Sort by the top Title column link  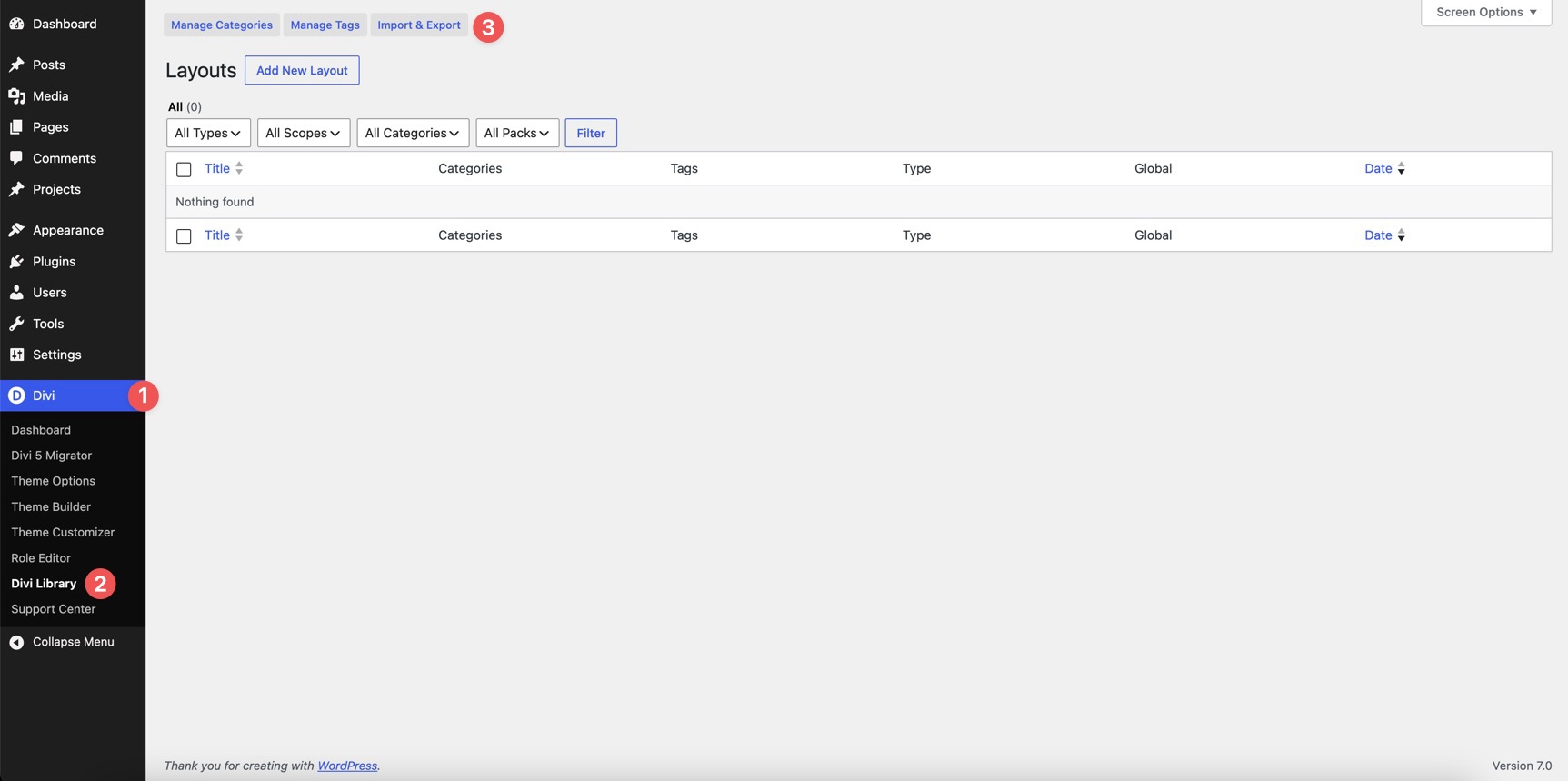[x=217, y=168]
